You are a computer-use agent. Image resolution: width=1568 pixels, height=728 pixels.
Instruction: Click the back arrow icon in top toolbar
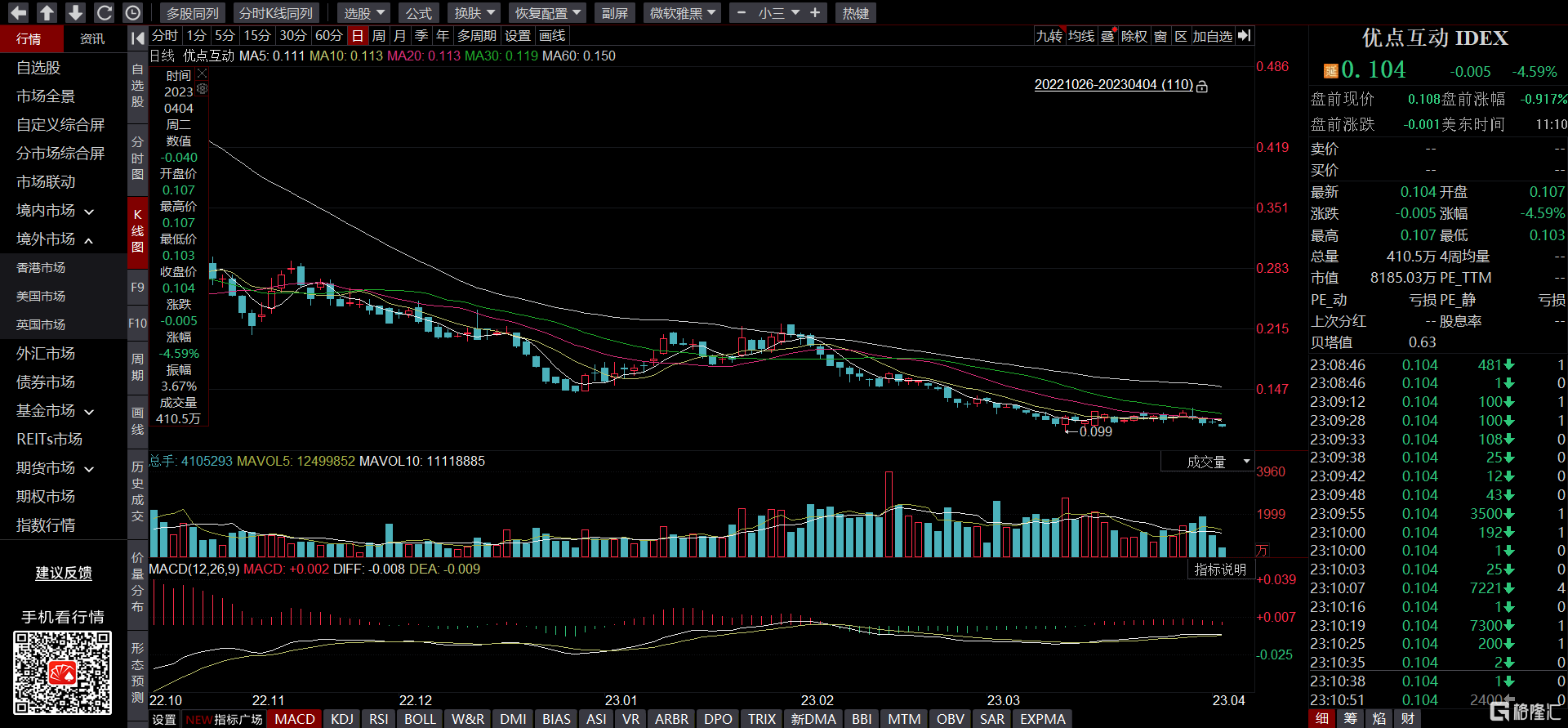18,13
